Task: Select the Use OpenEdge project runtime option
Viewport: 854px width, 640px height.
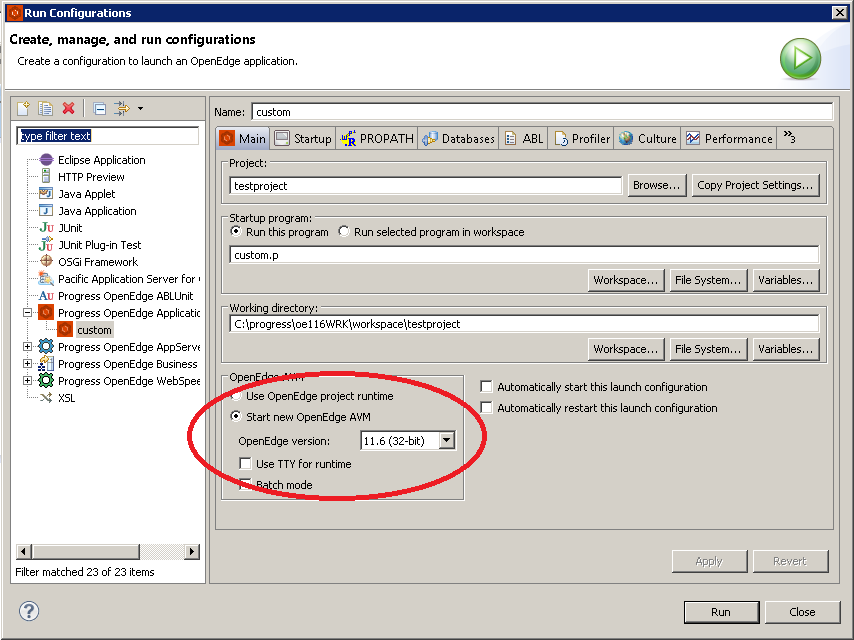Action: pyautogui.click(x=237, y=394)
